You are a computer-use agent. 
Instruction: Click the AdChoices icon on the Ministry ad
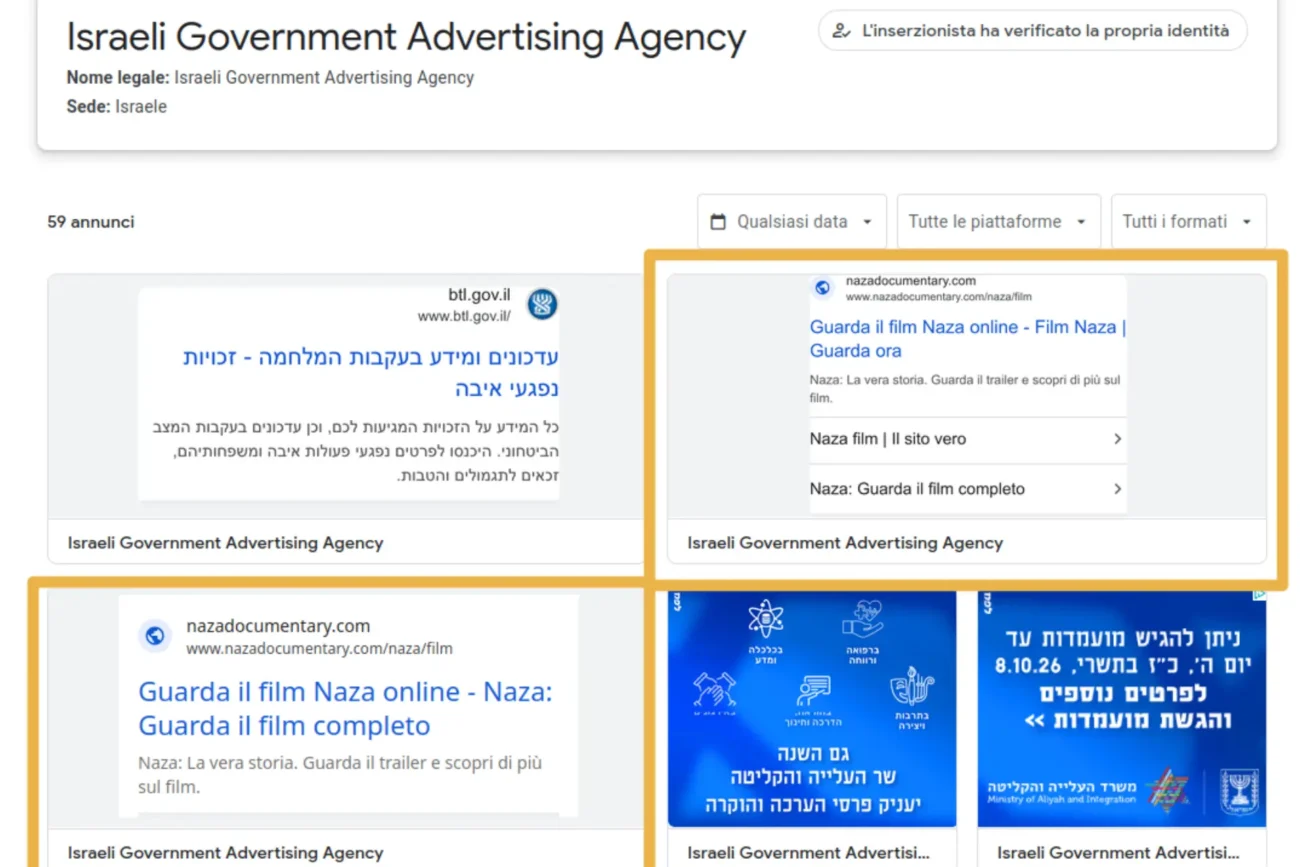pos(1260,596)
